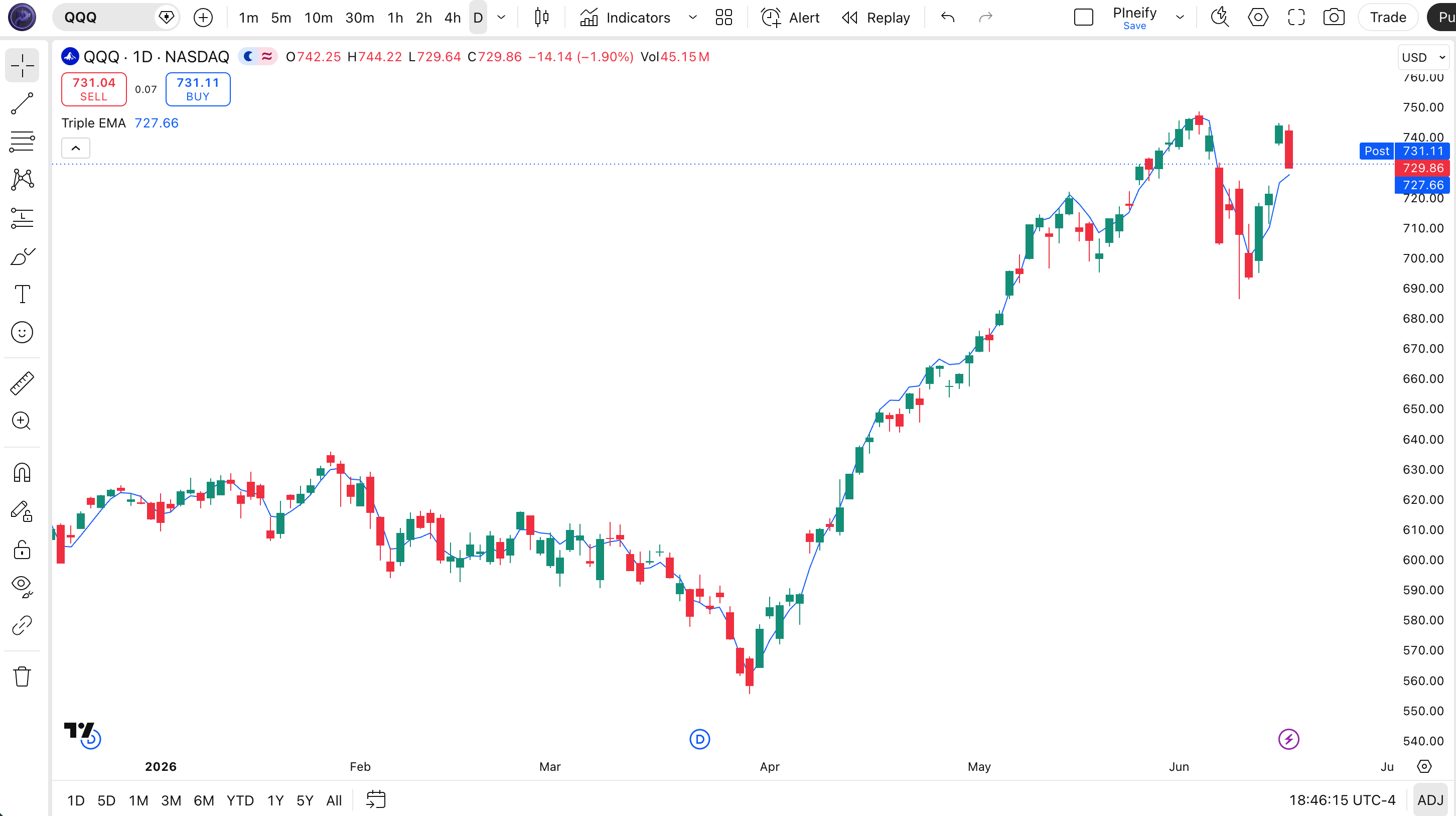
Task: Switch to the 4h interval
Action: point(452,18)
